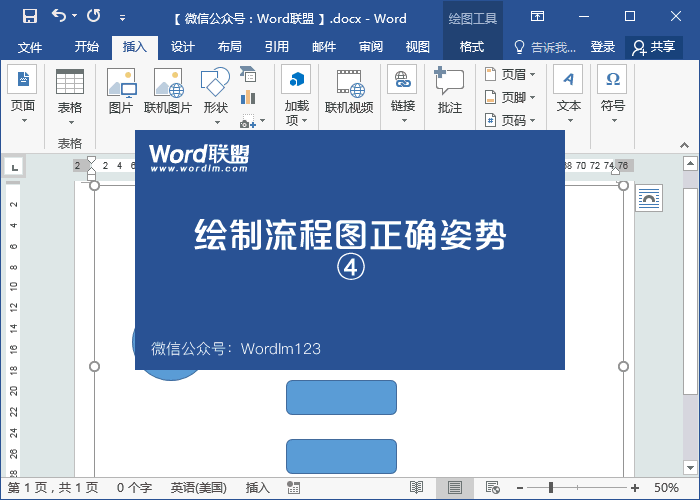Open the 文件 menu

[30, 47]
